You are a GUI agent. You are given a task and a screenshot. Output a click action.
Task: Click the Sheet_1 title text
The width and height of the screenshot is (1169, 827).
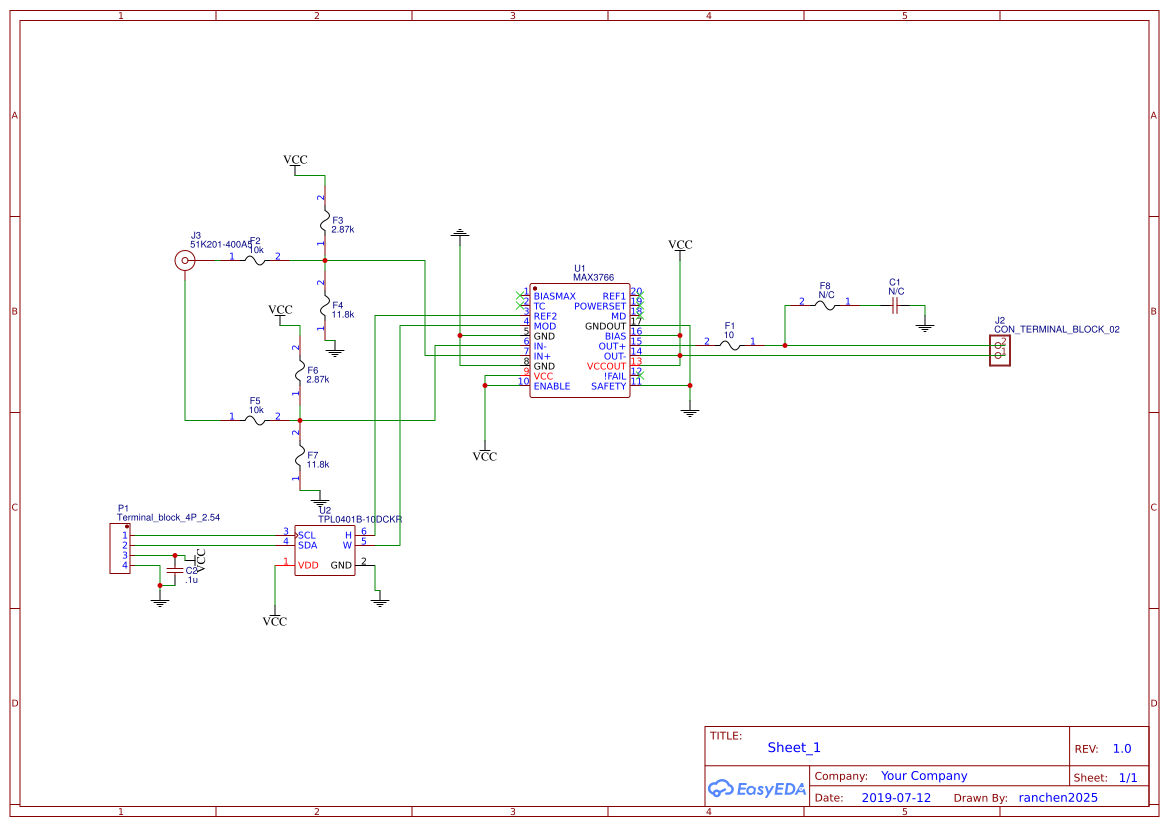(793, 747)
